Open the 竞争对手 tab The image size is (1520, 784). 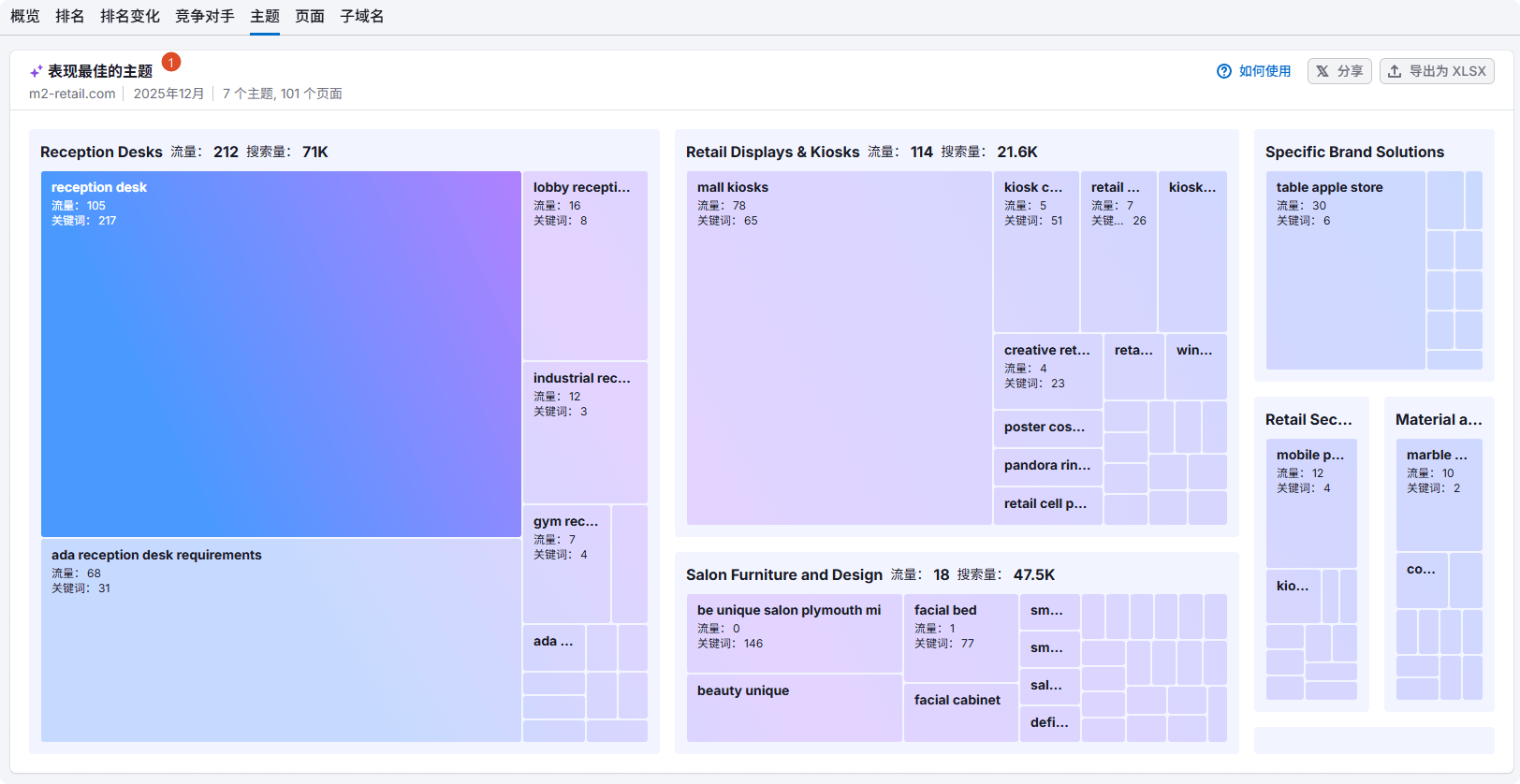205,16
